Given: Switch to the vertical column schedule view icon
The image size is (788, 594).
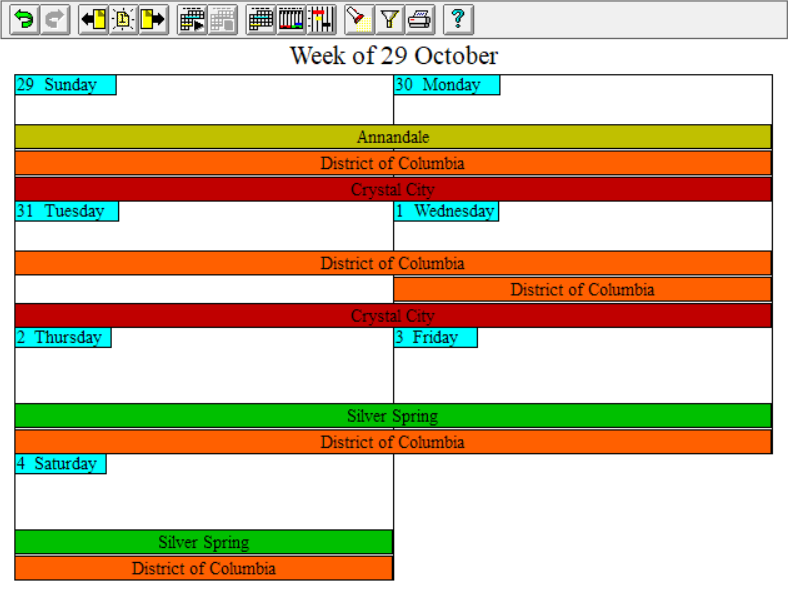Looking at the screenshot, I should coord(291,20).
